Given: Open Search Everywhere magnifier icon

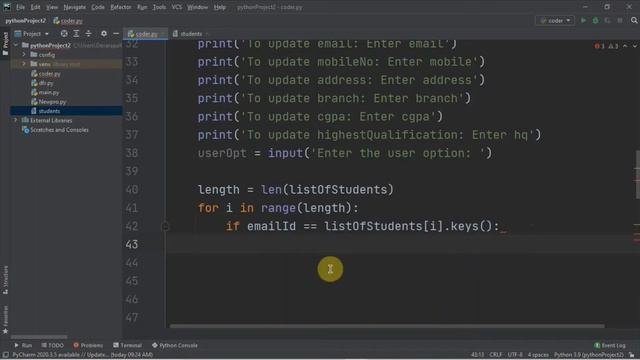Looking at the screenshot, I should 634,20.
